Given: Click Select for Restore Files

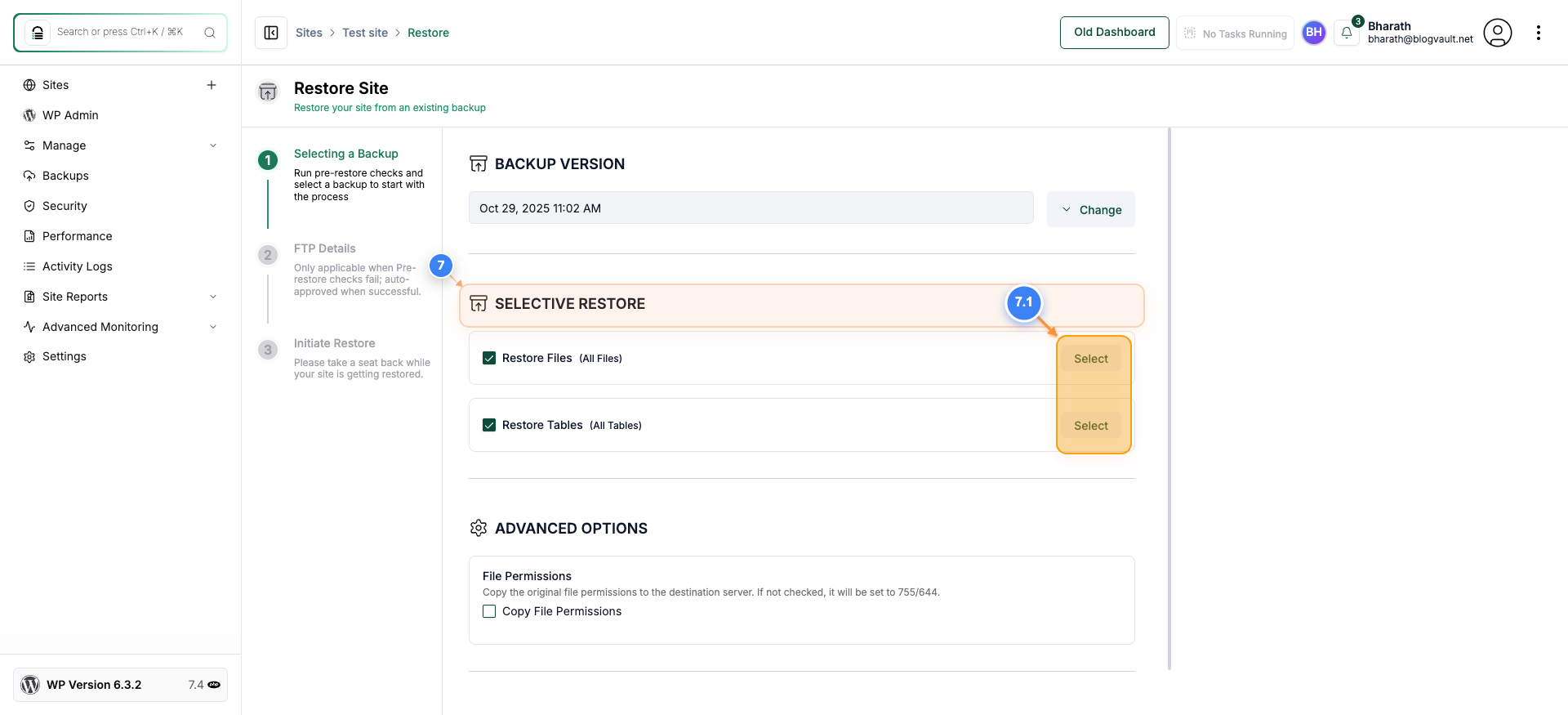Looking at the screenshot, I should (x=1091, y=359).
